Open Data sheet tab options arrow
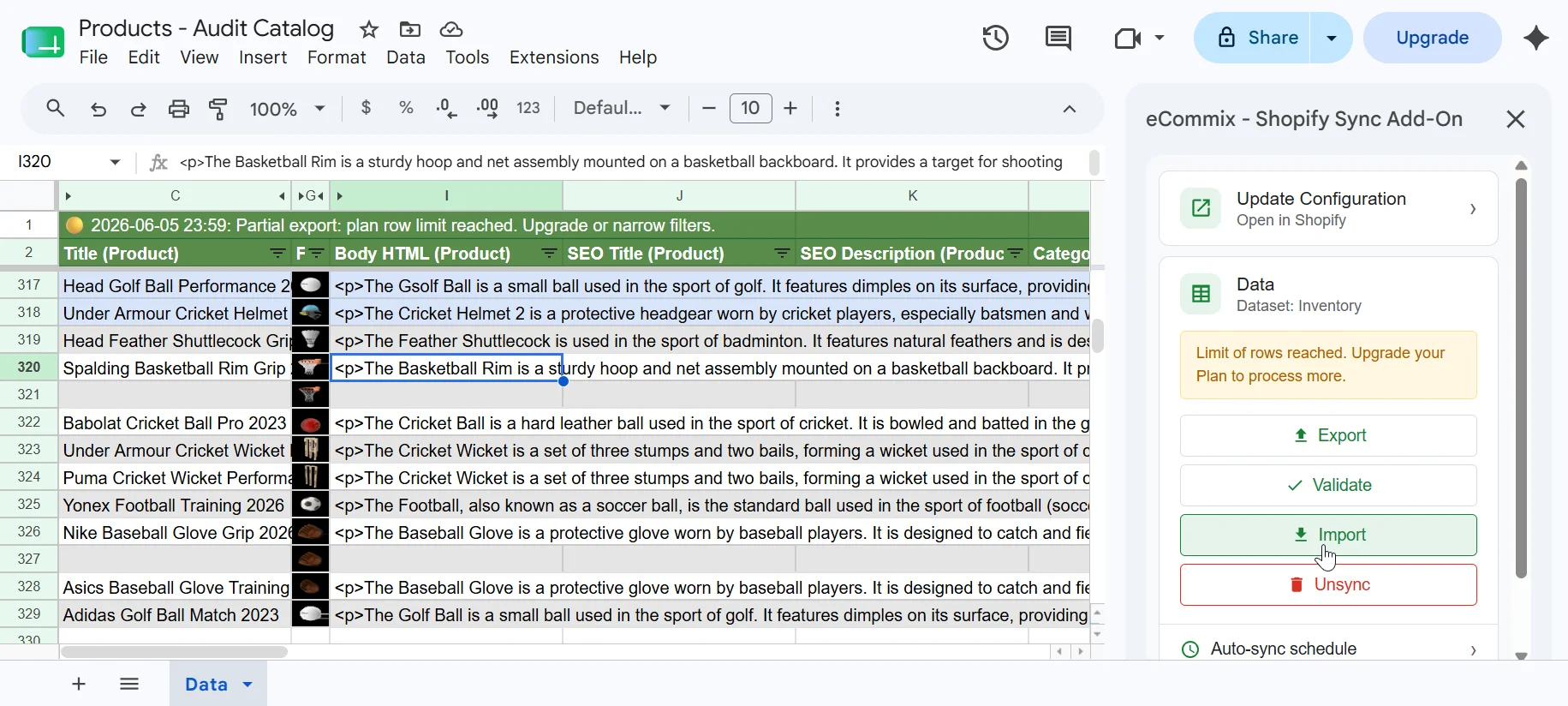This screenshot has height=706, width=1568. 247,684
